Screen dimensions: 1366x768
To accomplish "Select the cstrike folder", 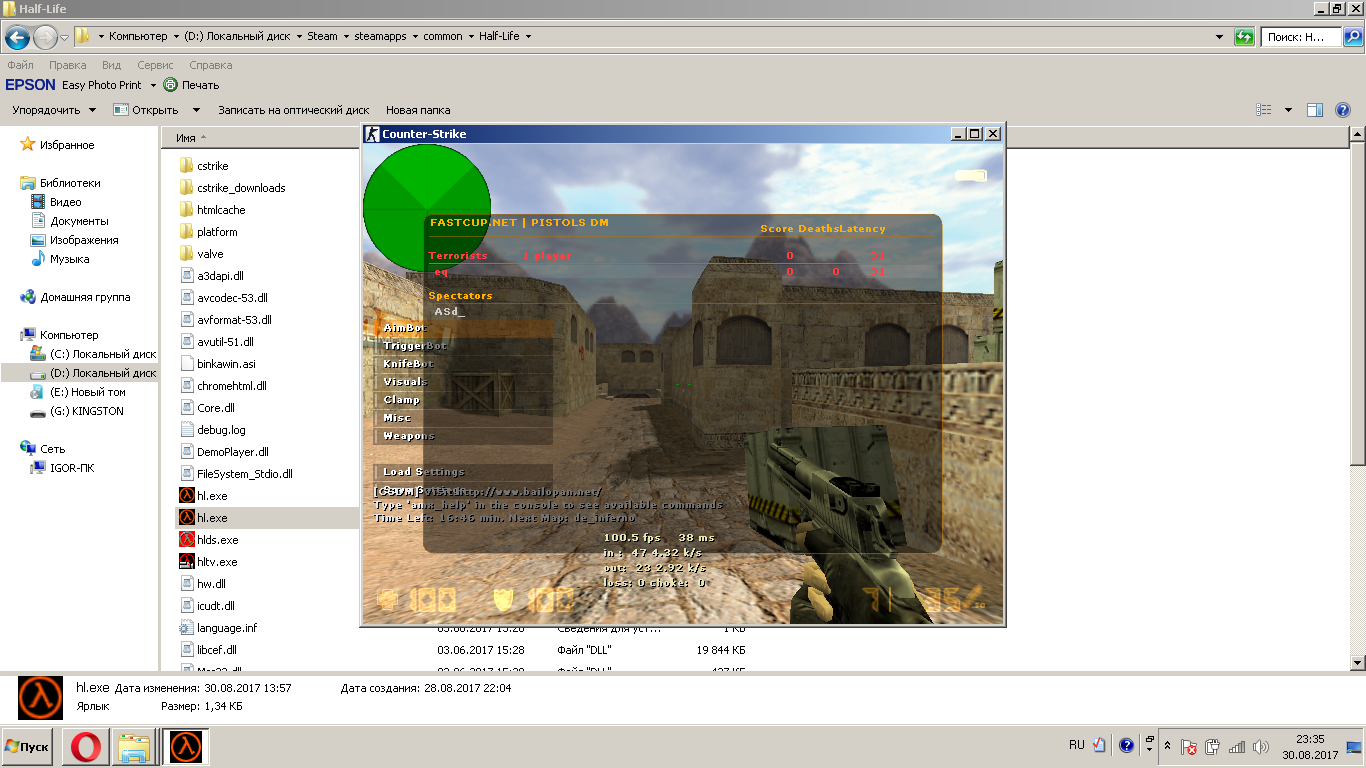I will point(213,166).
